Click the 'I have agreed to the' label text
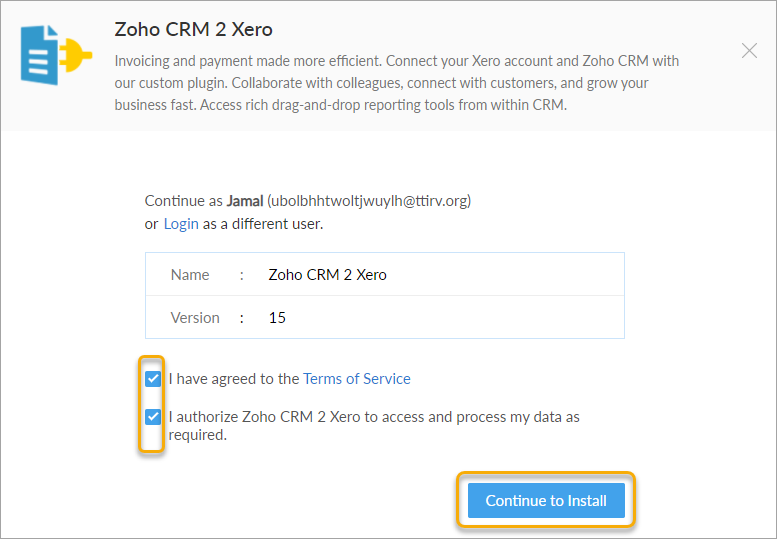The height and width of the screenshot is (539, 777). point(234,379)
